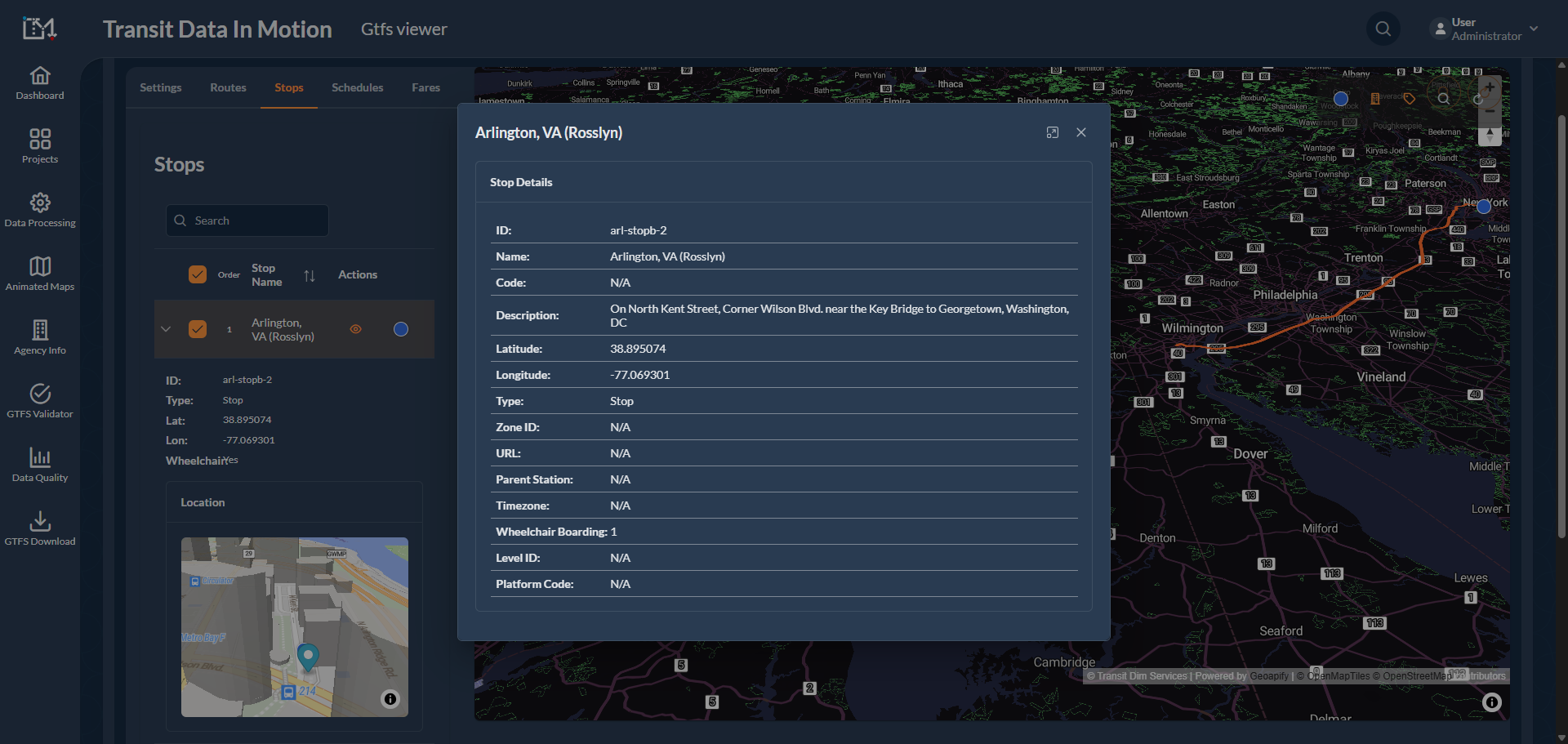Open the User Administrator dropdown menu

pos(1485,29)
